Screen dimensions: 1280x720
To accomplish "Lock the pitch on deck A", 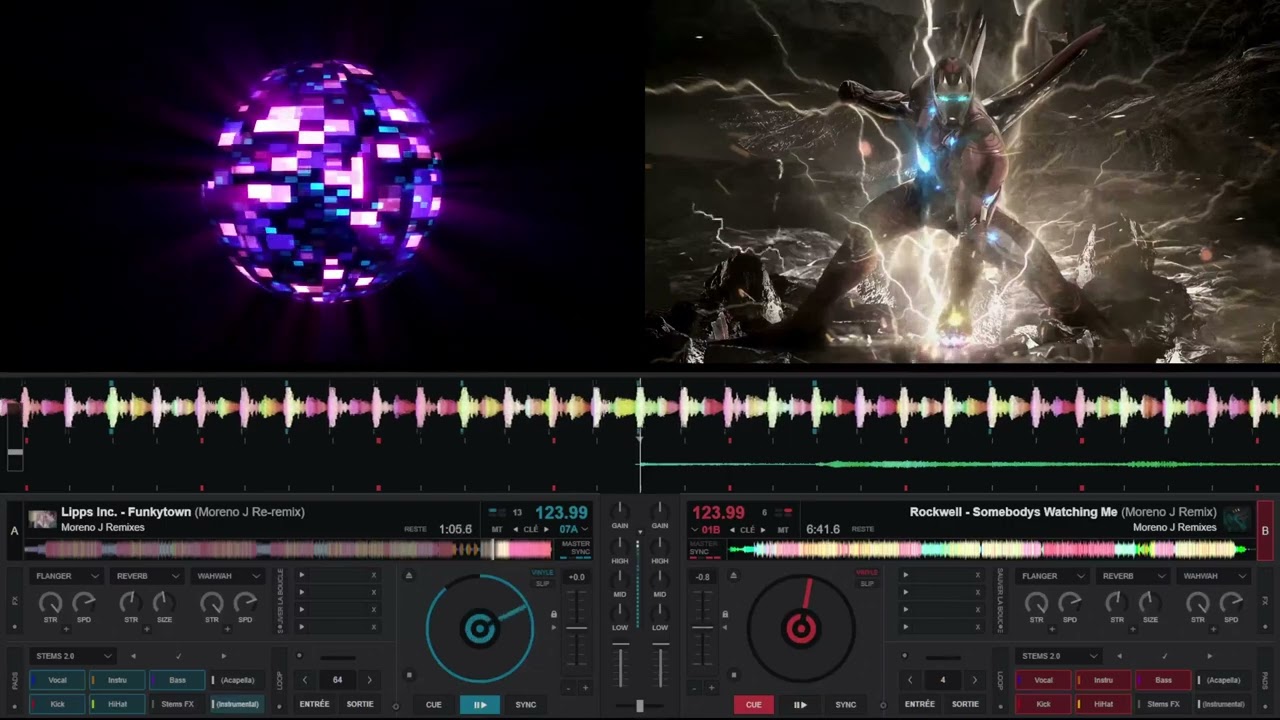I will coord(553,614).
